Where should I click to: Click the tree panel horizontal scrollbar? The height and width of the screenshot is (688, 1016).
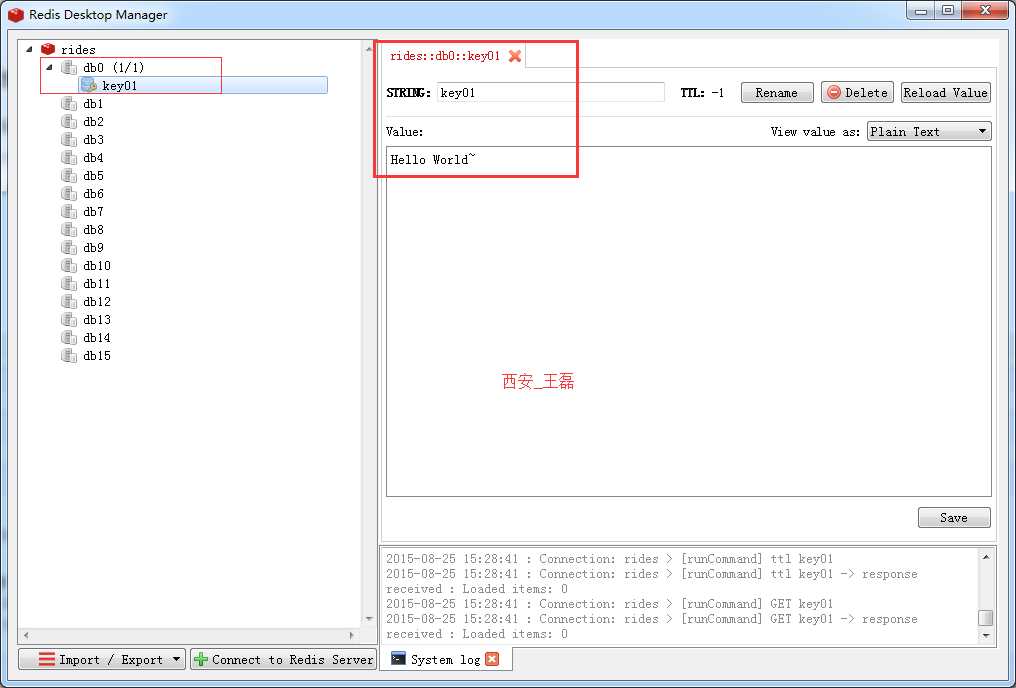click(188, 635)
